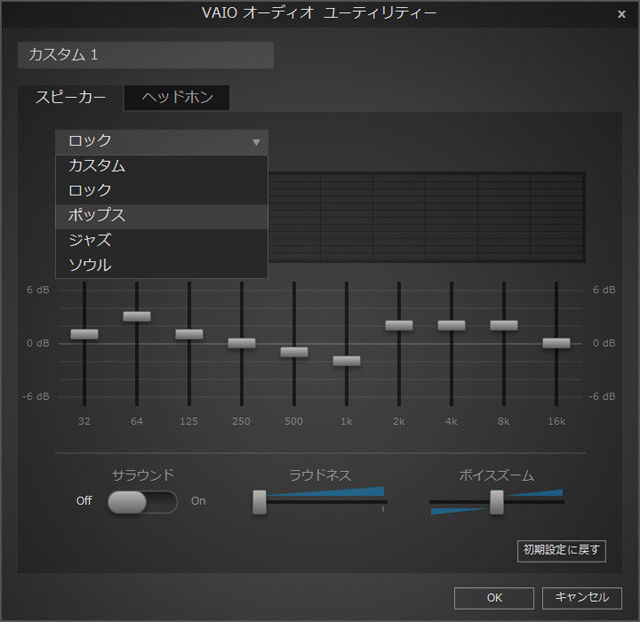This screenshot has height=622, width=640.
Task: Click the 16k equalizer slider handle
Action: pos(556,343)
